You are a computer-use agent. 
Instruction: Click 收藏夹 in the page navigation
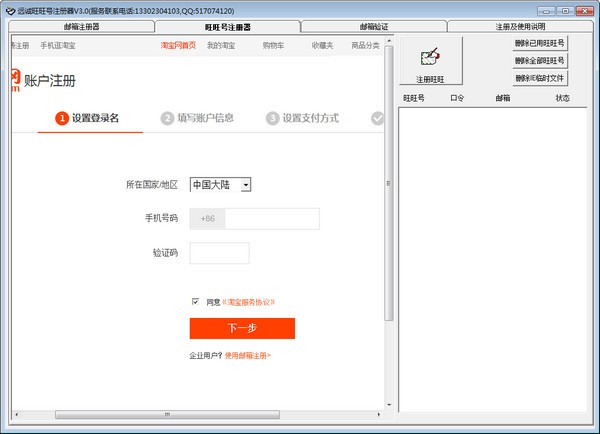tap(322, 45)
